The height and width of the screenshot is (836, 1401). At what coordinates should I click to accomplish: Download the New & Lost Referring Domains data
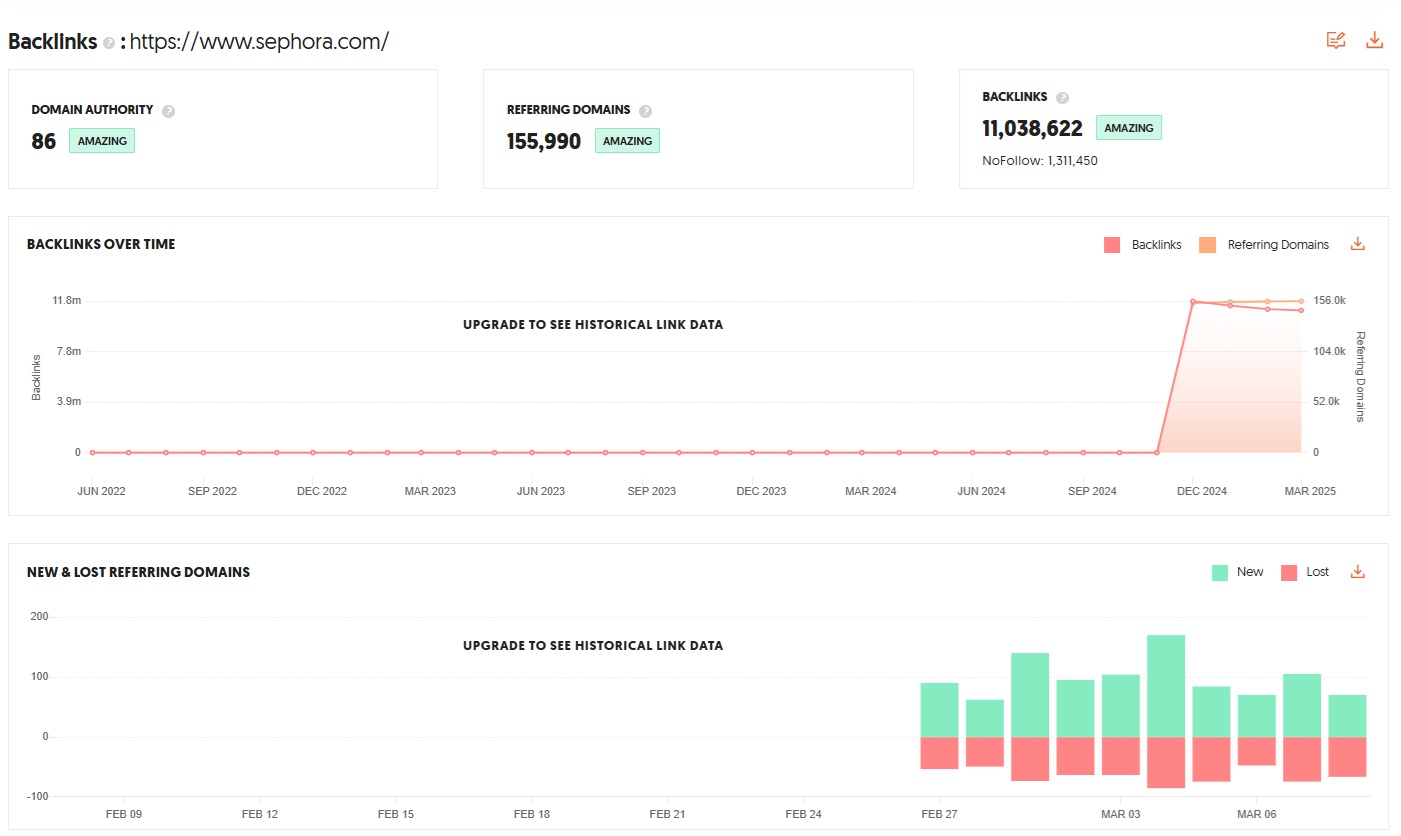click(1357, 570)
